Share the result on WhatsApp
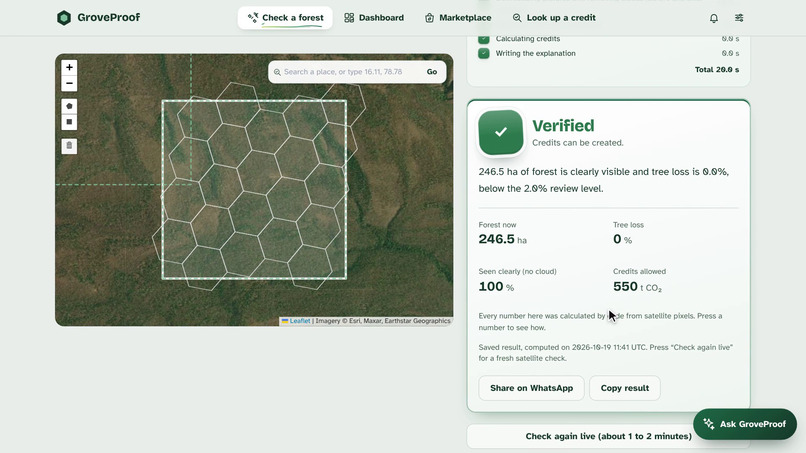The width and height of the screenshot is (806, 453). (532, 388)
